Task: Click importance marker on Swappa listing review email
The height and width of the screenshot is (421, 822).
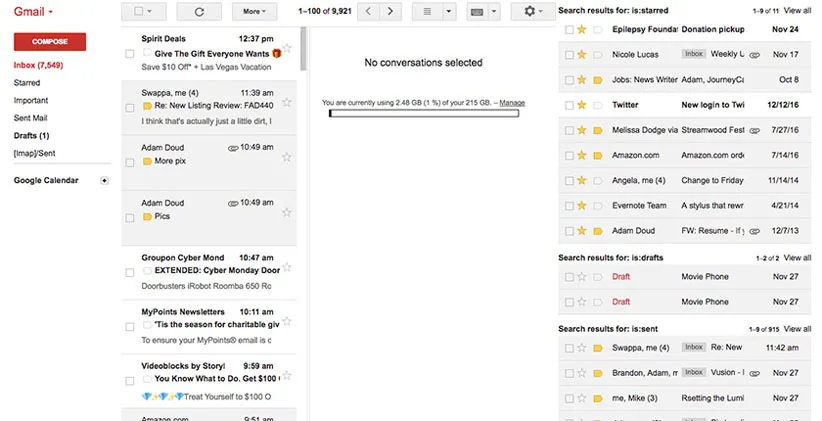Action: coord(147,105)
